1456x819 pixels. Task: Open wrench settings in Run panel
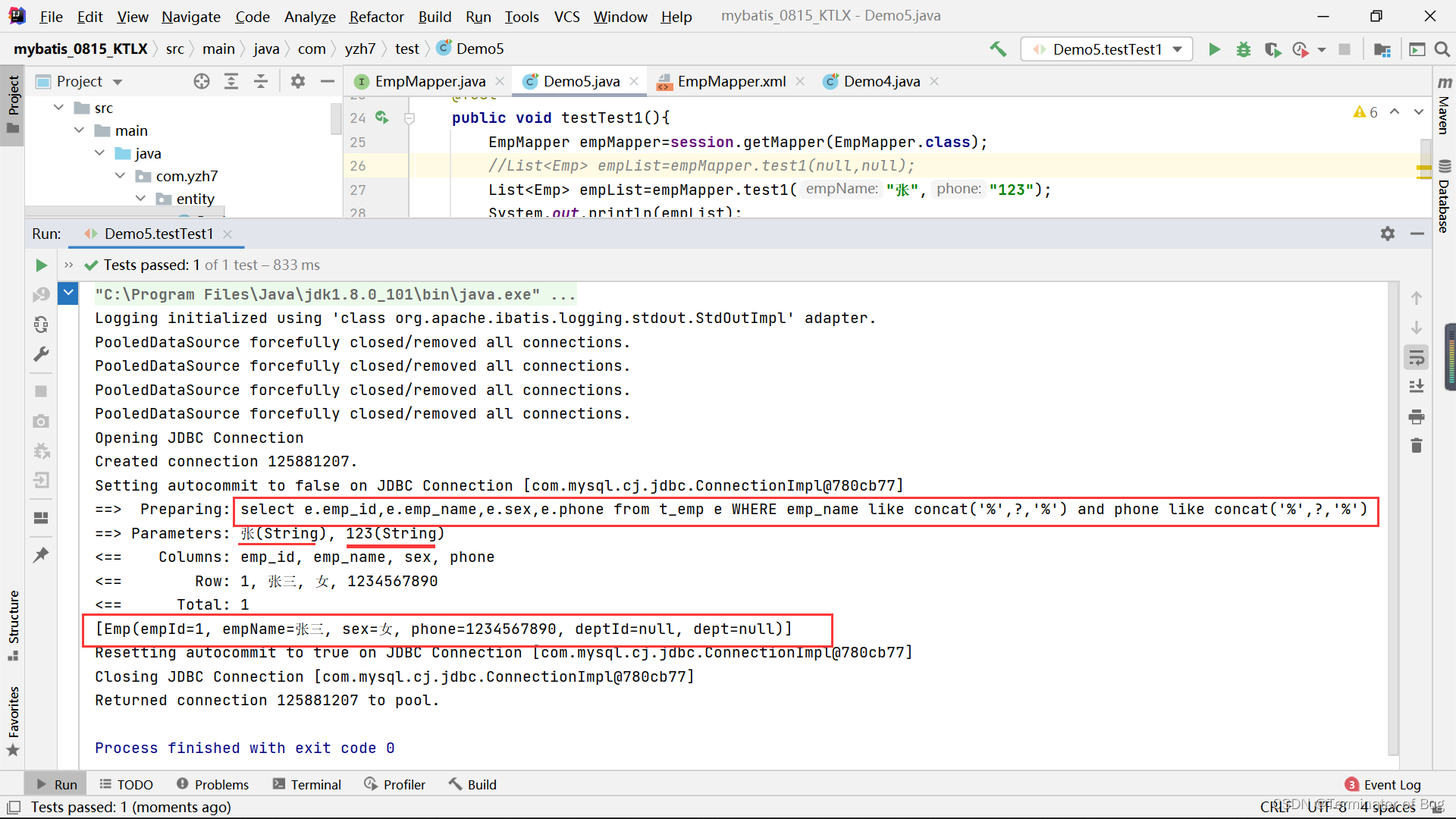(x=41, y=354)
